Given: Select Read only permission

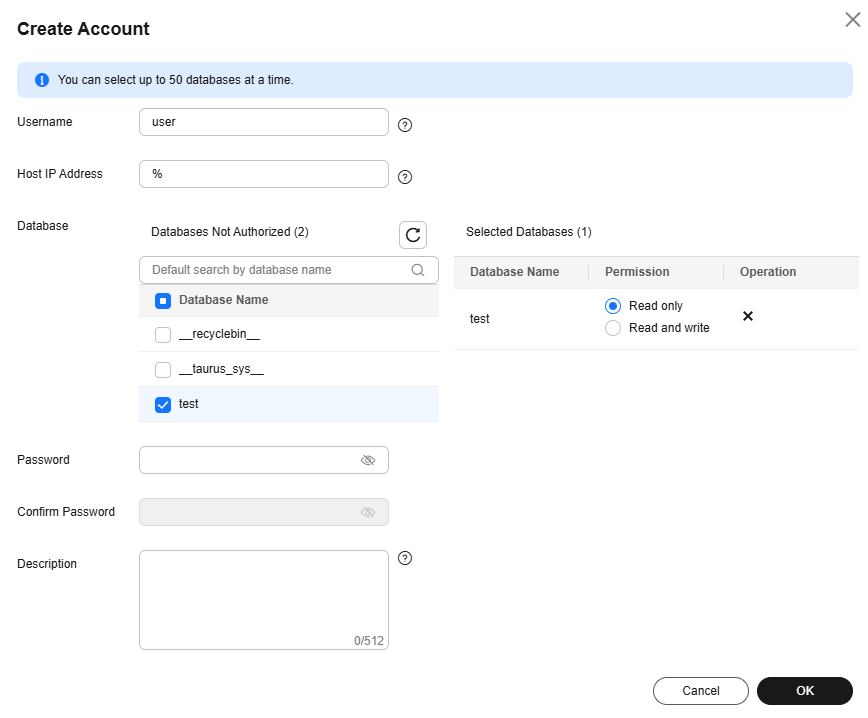Looking at the screenshot, I should 613,306.
